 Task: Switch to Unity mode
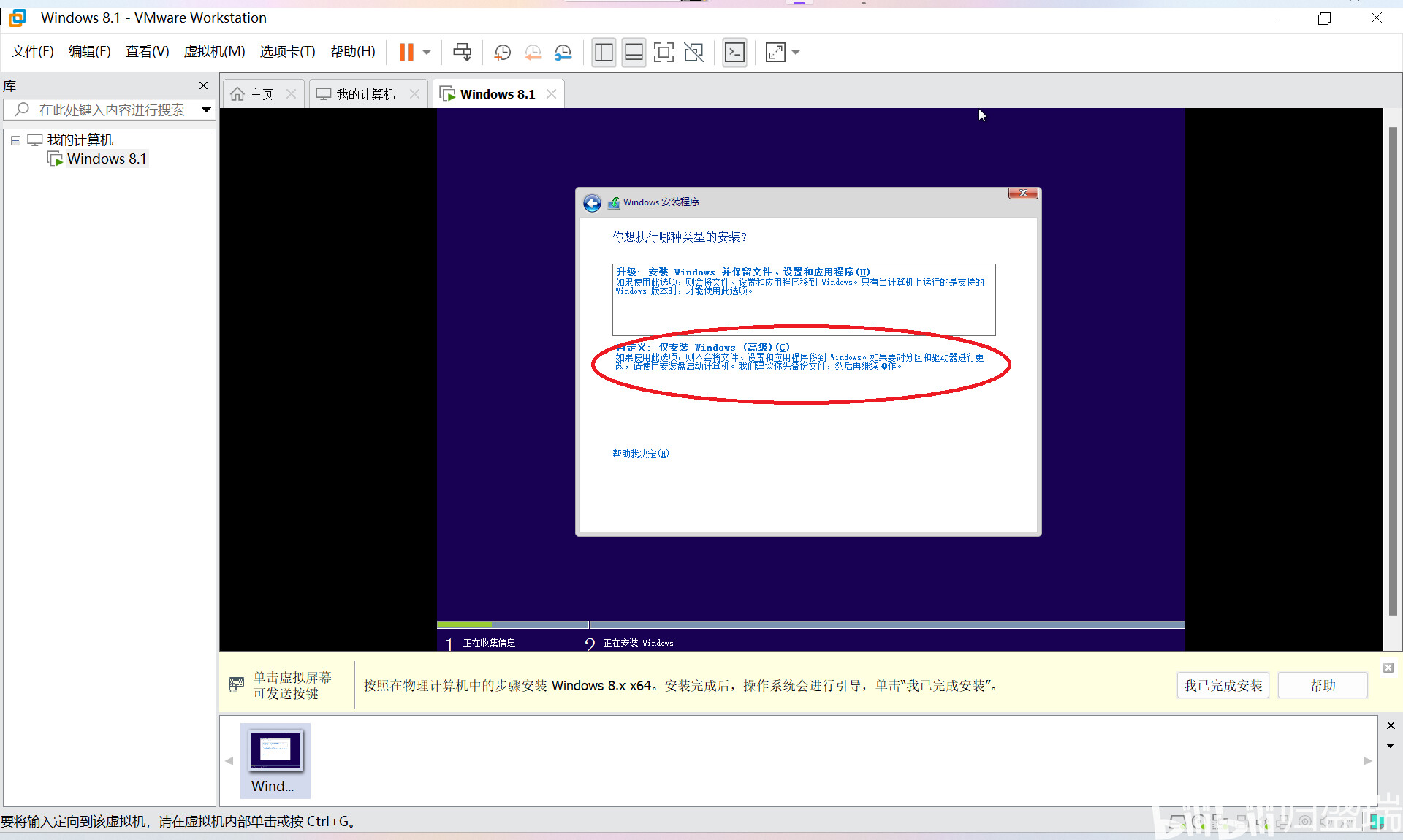693,52
